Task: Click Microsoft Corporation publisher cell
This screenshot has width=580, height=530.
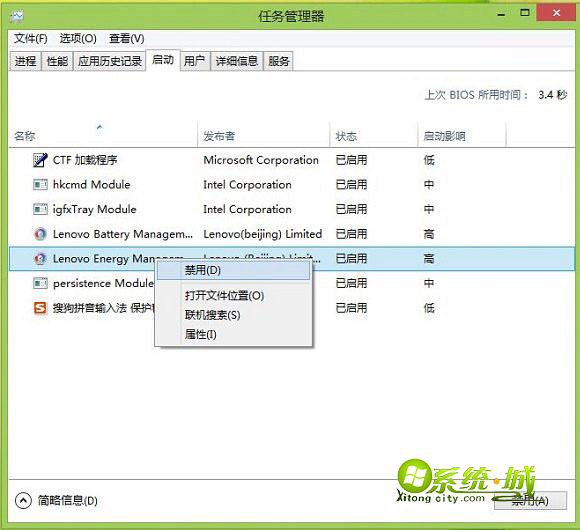Action: pos(261,160)
